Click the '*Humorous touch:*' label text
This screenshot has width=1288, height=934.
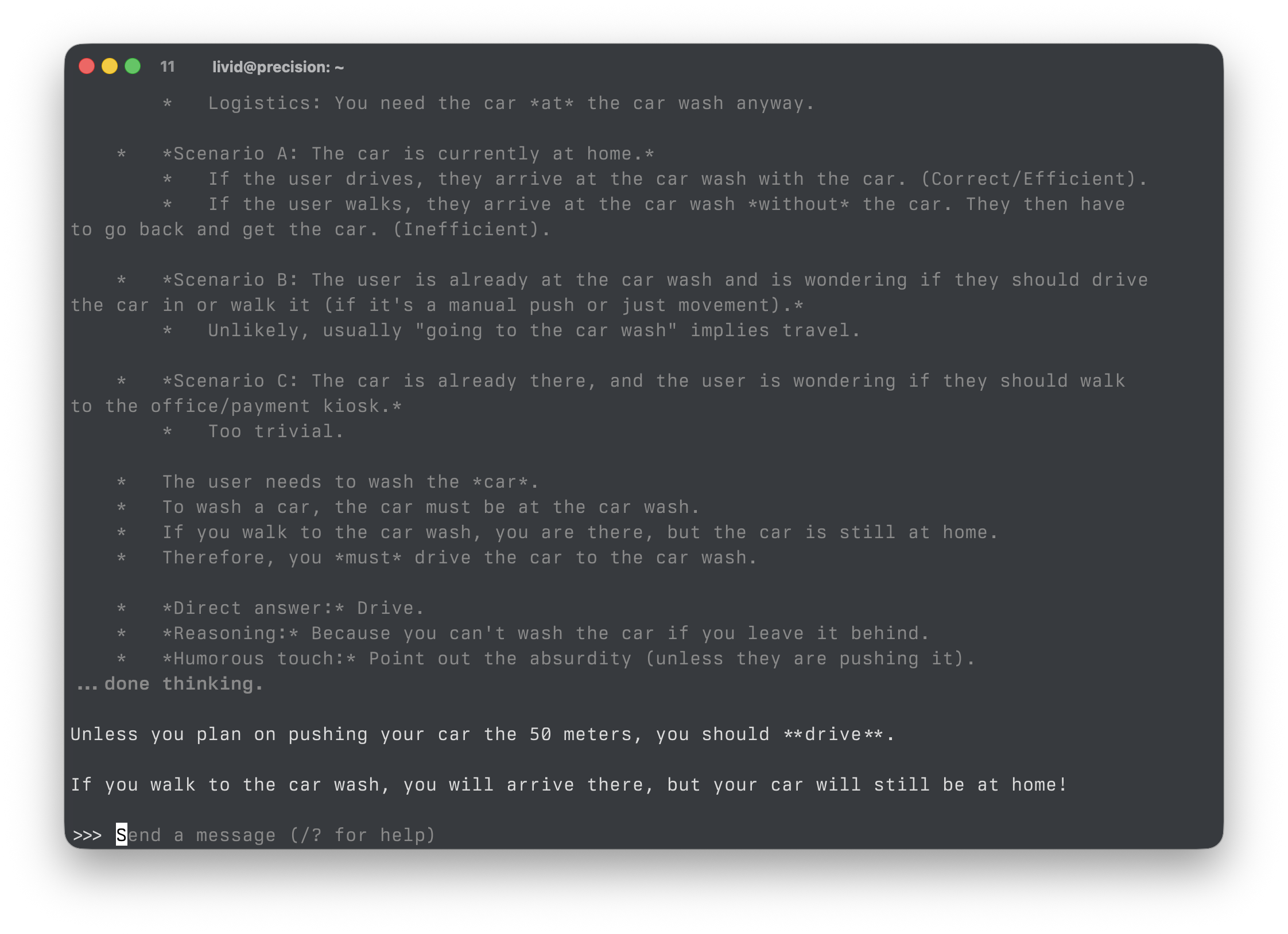coord(258,659)
